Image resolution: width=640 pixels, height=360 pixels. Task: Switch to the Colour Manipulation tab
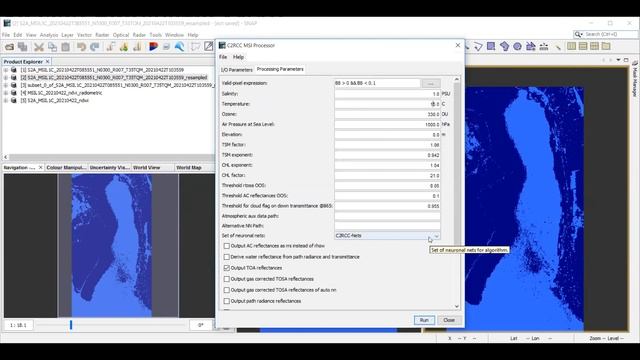pos(66,168)
